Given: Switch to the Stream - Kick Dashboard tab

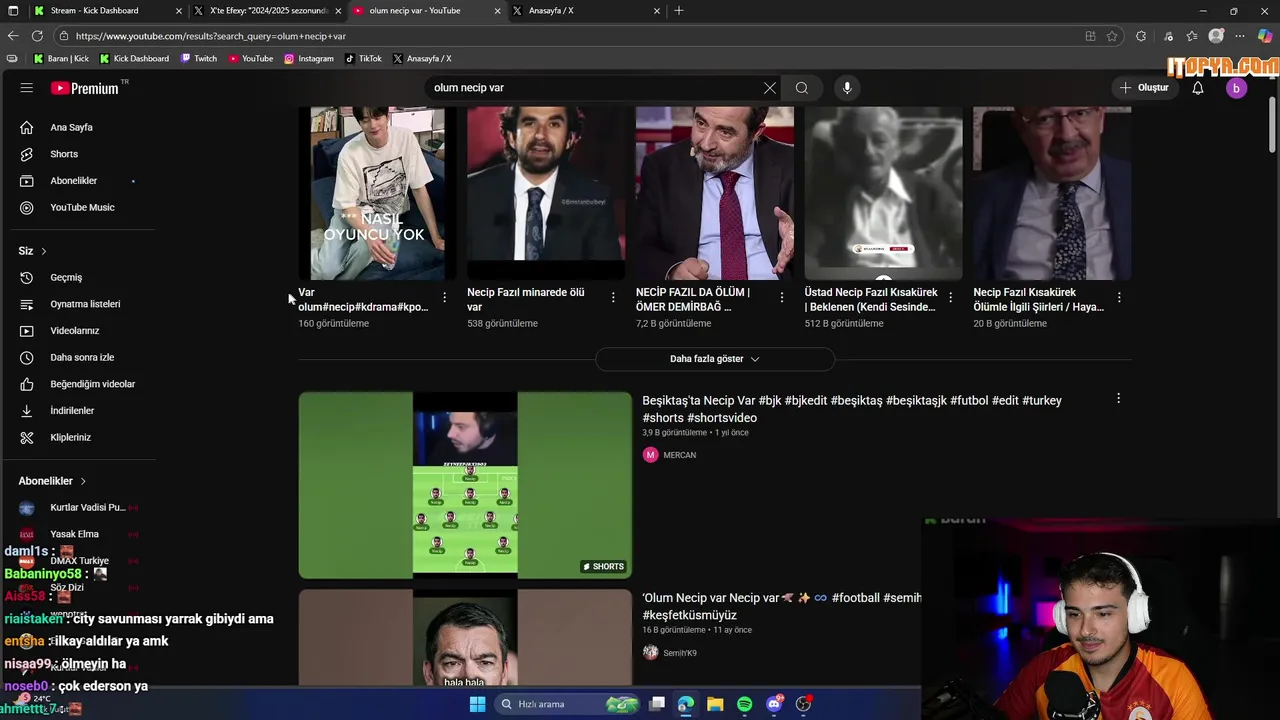Looking at the screenshot, I should [x=105, y=11].
